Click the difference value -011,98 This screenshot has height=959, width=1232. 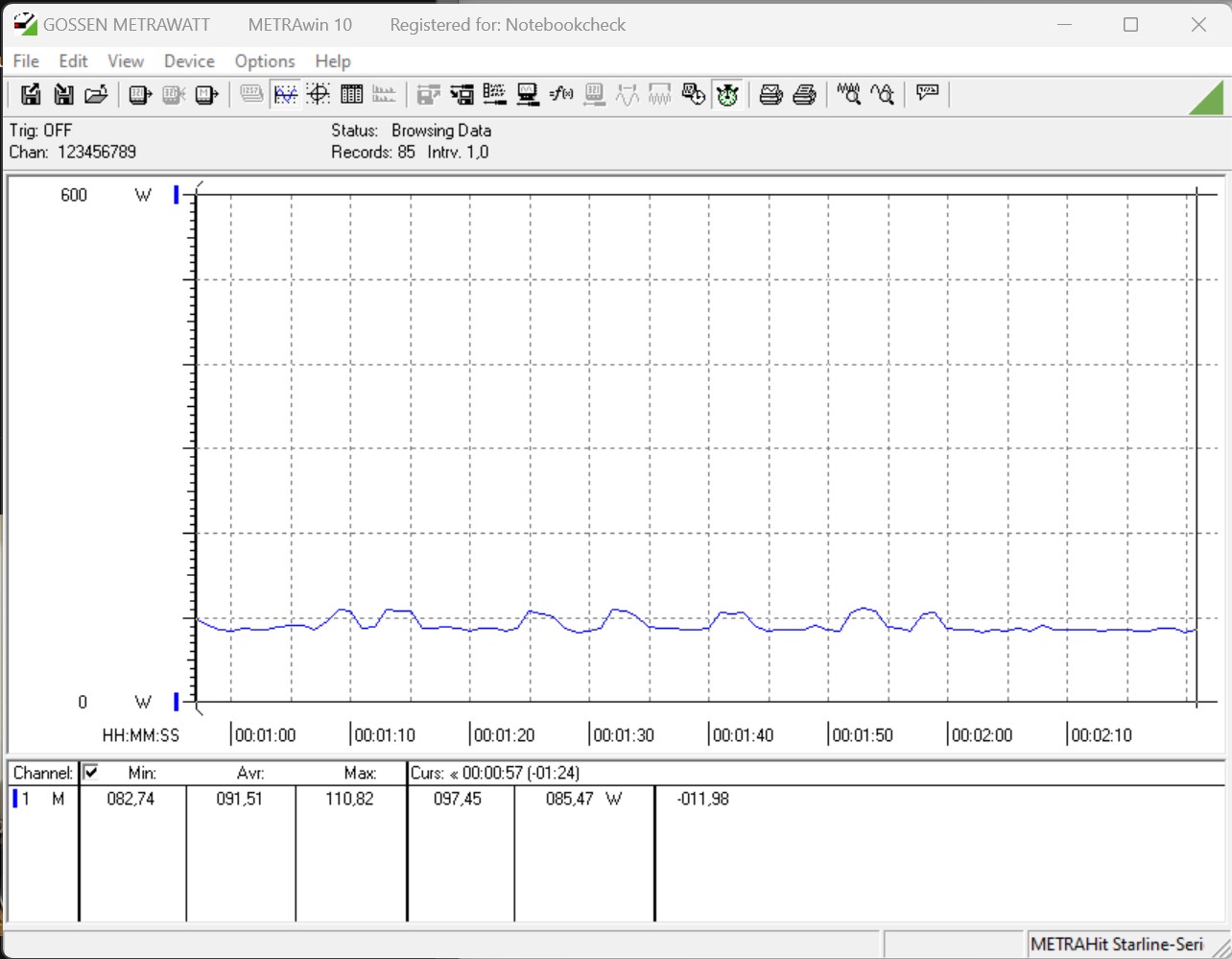point(703,799)
